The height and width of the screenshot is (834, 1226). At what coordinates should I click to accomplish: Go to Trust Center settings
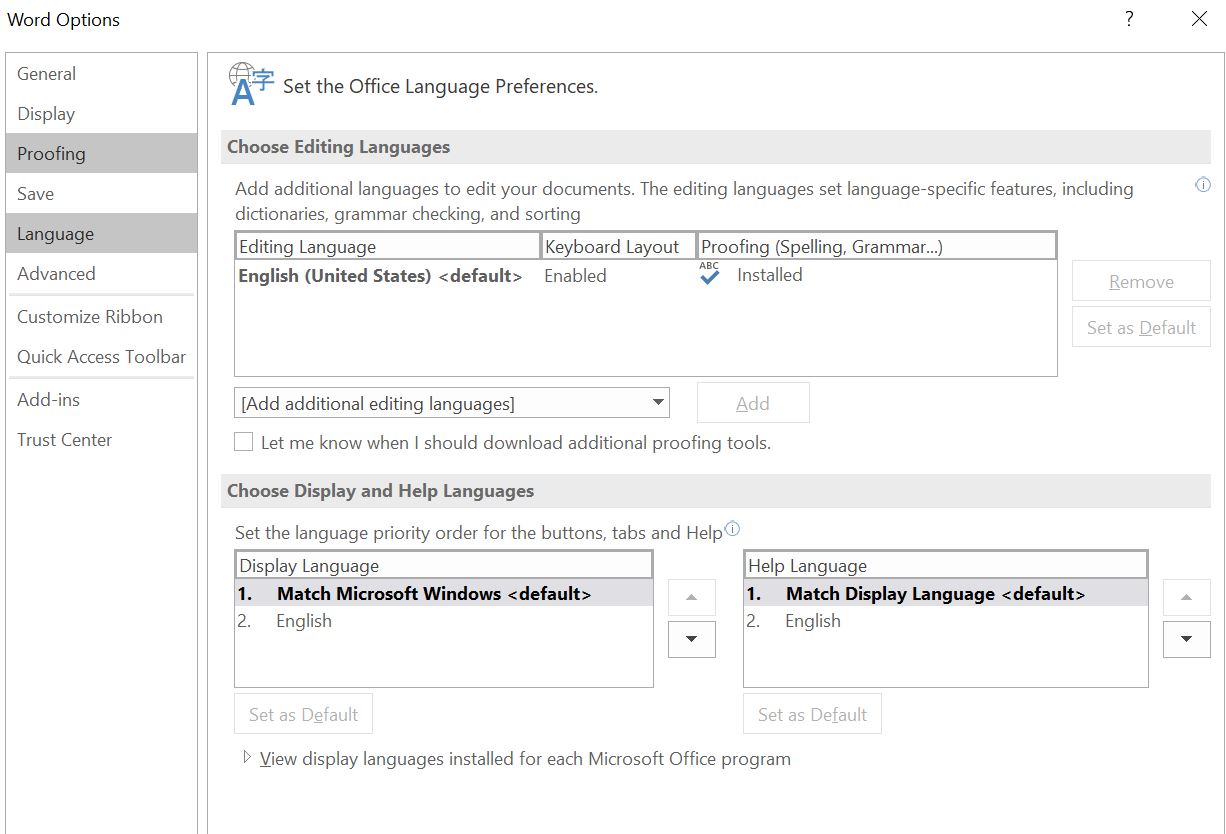(64, 439)
